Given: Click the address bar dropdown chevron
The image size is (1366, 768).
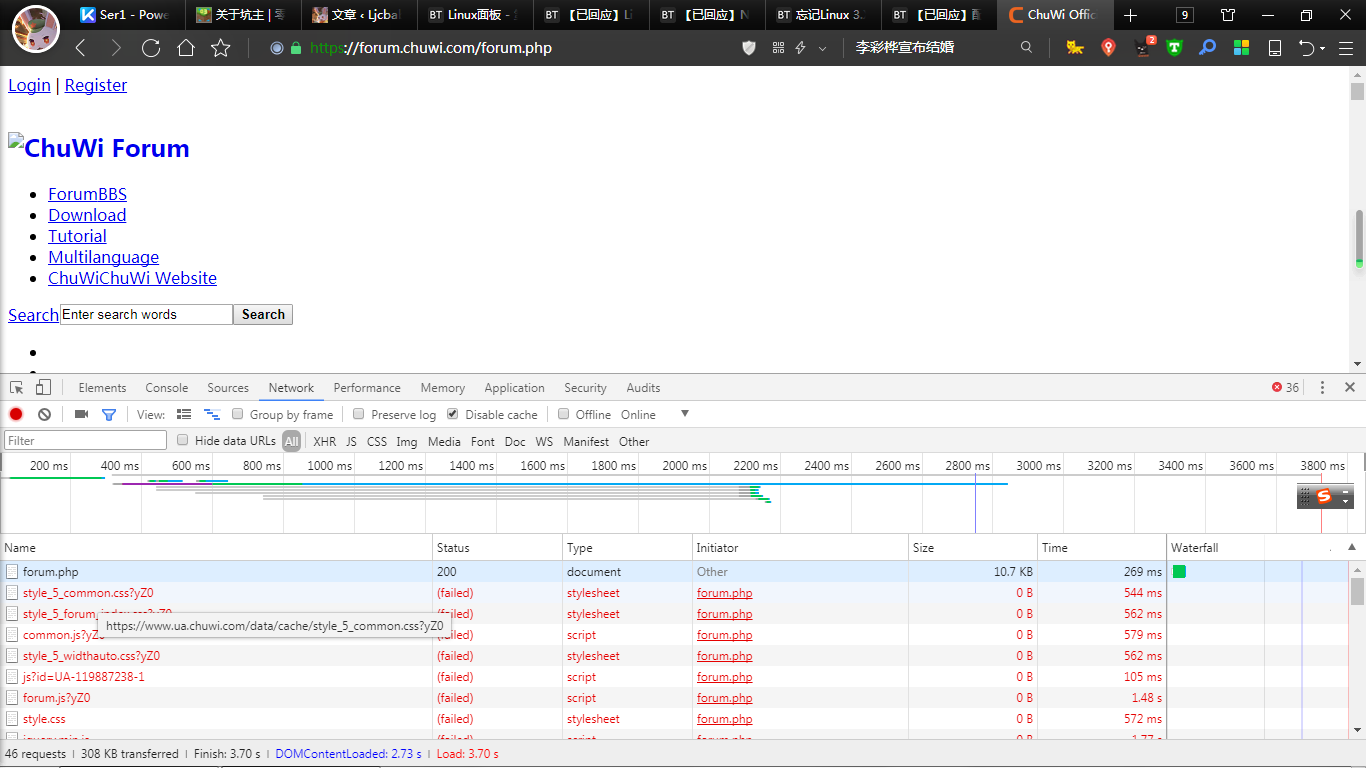Looking at the screenshot, I should tap(823, 48).
